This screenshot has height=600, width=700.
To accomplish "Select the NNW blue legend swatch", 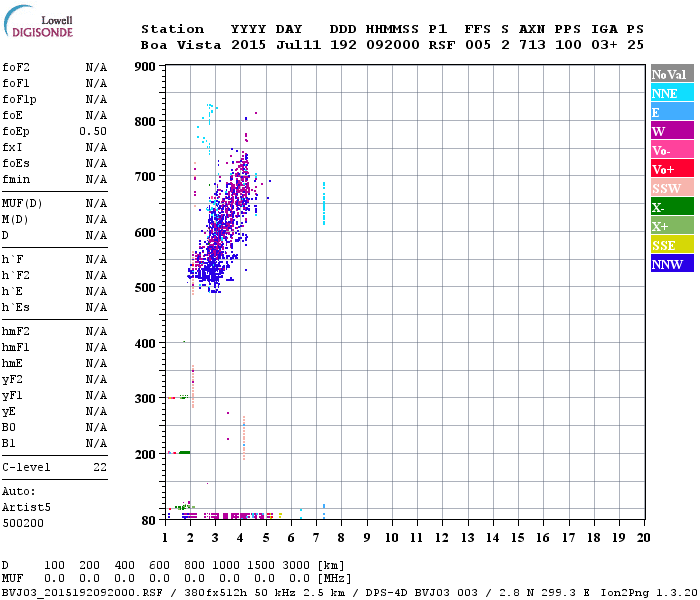I will [672, 263].
